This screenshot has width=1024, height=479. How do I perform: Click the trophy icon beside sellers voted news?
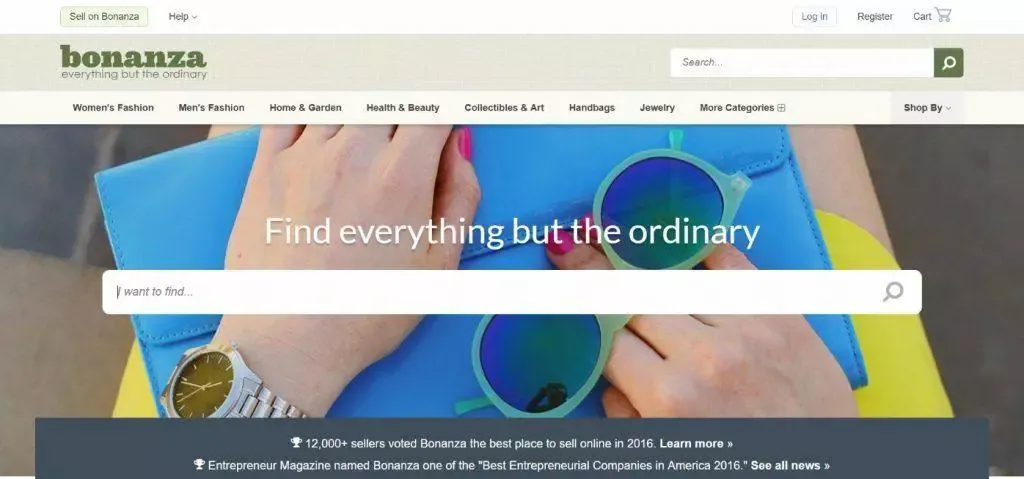296,443
